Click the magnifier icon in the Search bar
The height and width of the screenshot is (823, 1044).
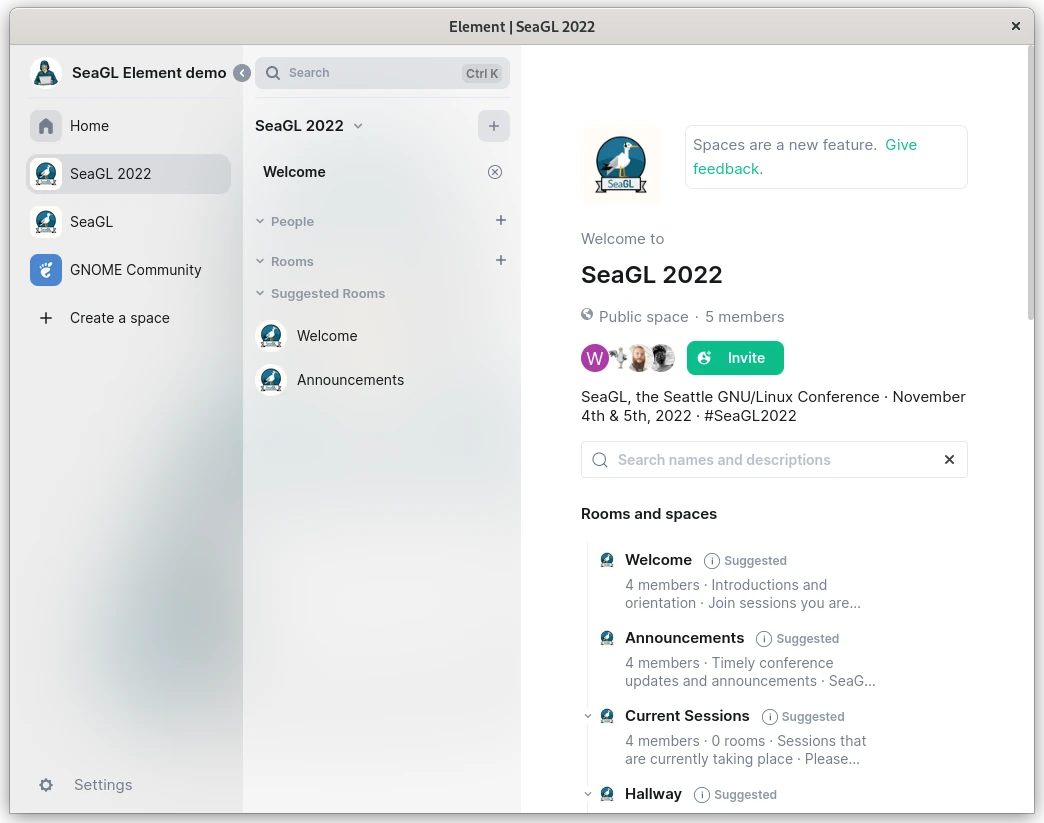[273, 73]
